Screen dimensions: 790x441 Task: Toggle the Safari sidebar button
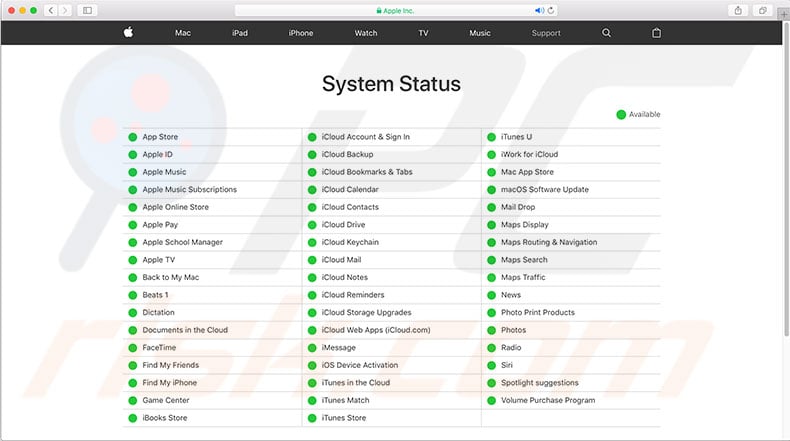tap(87, 10)
